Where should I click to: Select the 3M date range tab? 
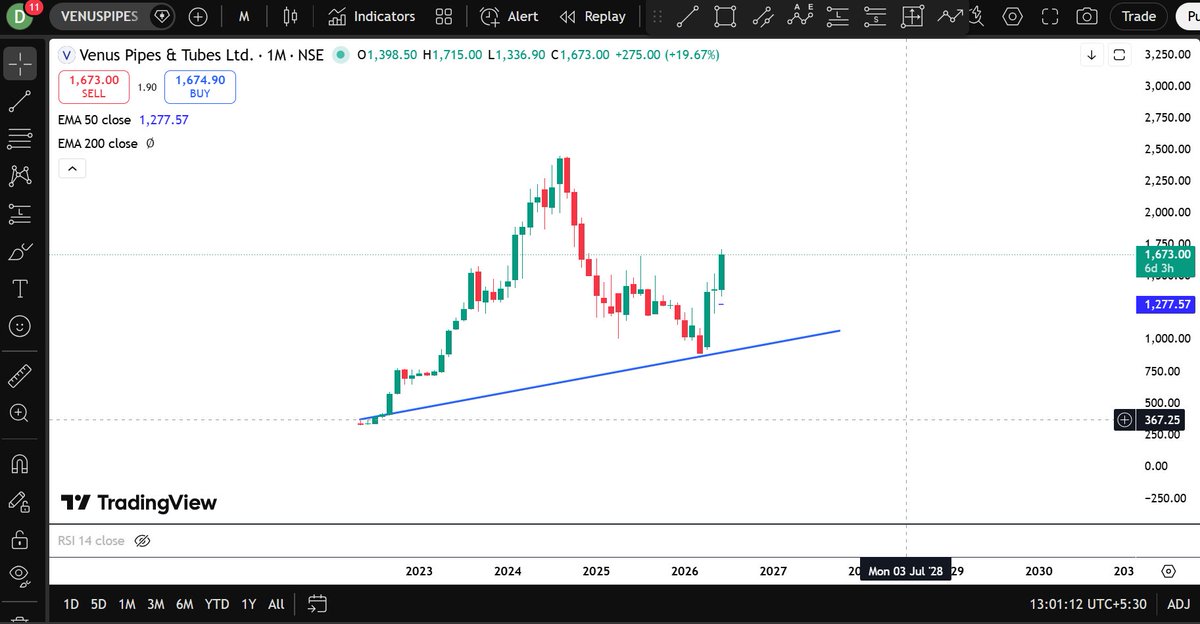tap(155, 604)
